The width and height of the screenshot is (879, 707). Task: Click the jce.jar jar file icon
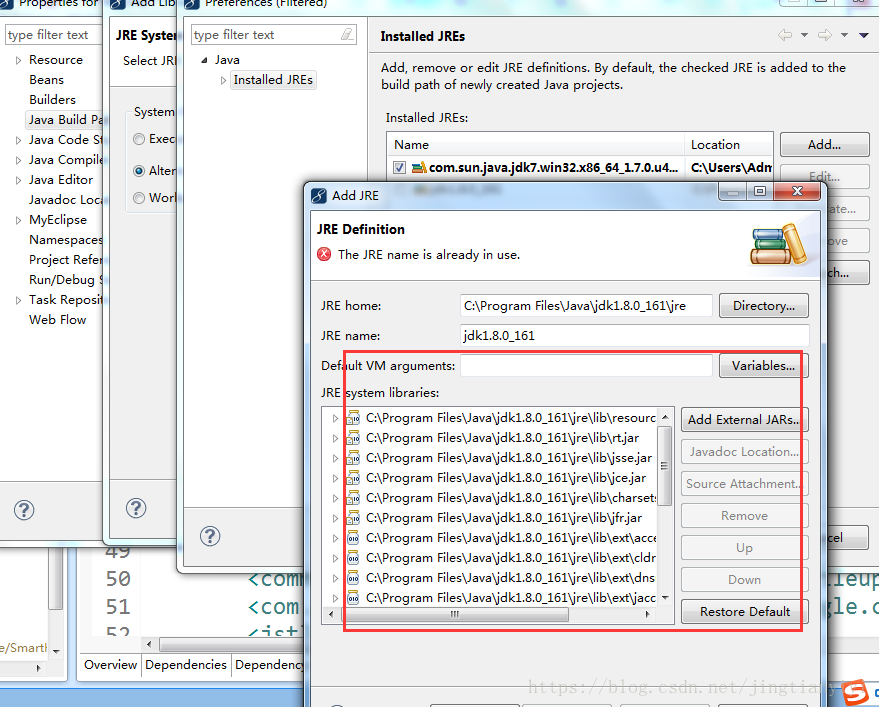pyautogui.click(x=353, y=478)
